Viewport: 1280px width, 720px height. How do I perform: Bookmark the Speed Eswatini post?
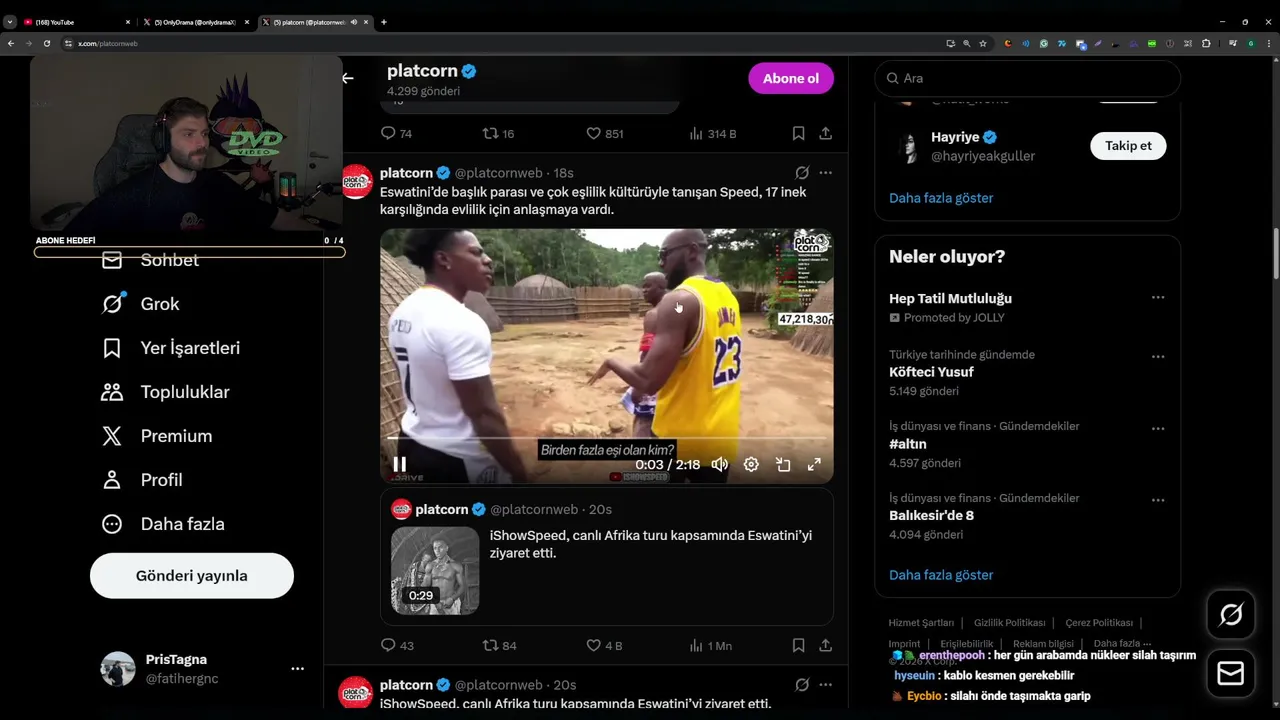(x=798, y=645)
